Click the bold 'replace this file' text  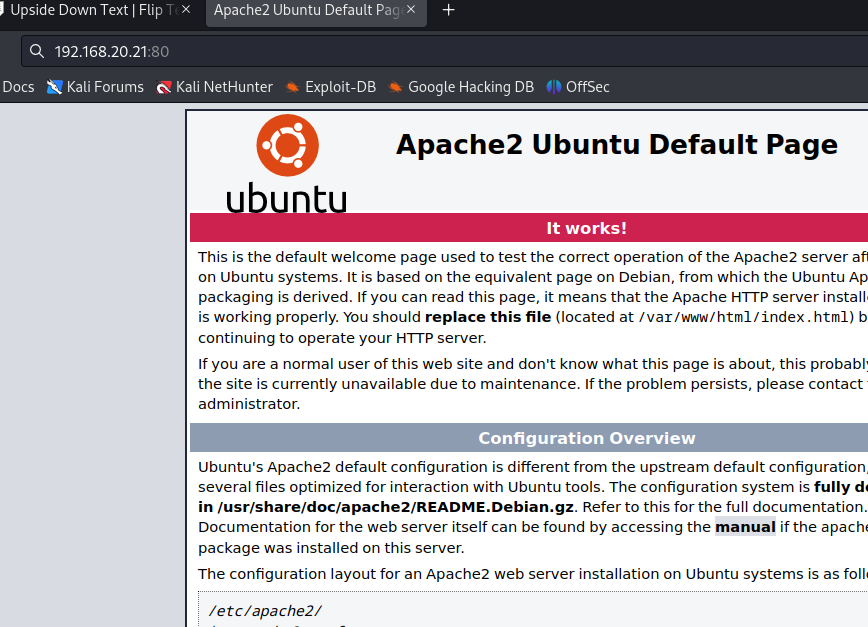[488, 317]
